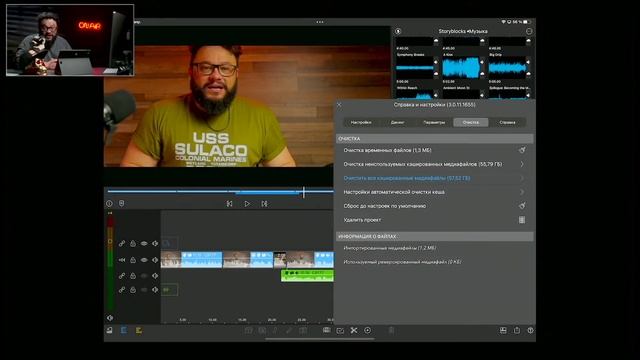Open the master volume icon below audio meter

[x=110, y=318]
